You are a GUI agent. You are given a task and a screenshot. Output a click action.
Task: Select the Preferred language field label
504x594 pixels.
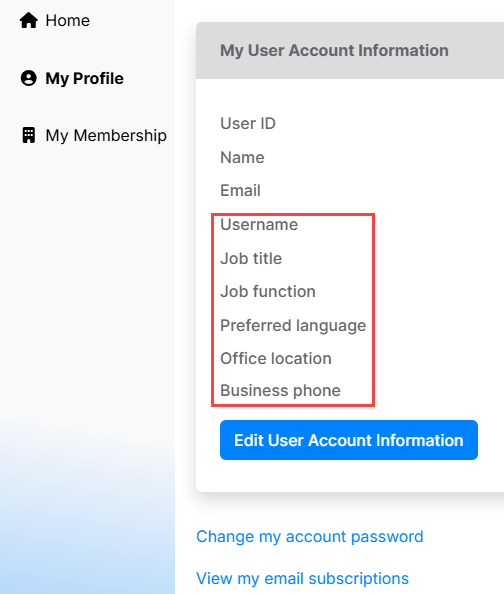[x=293, y=326]
